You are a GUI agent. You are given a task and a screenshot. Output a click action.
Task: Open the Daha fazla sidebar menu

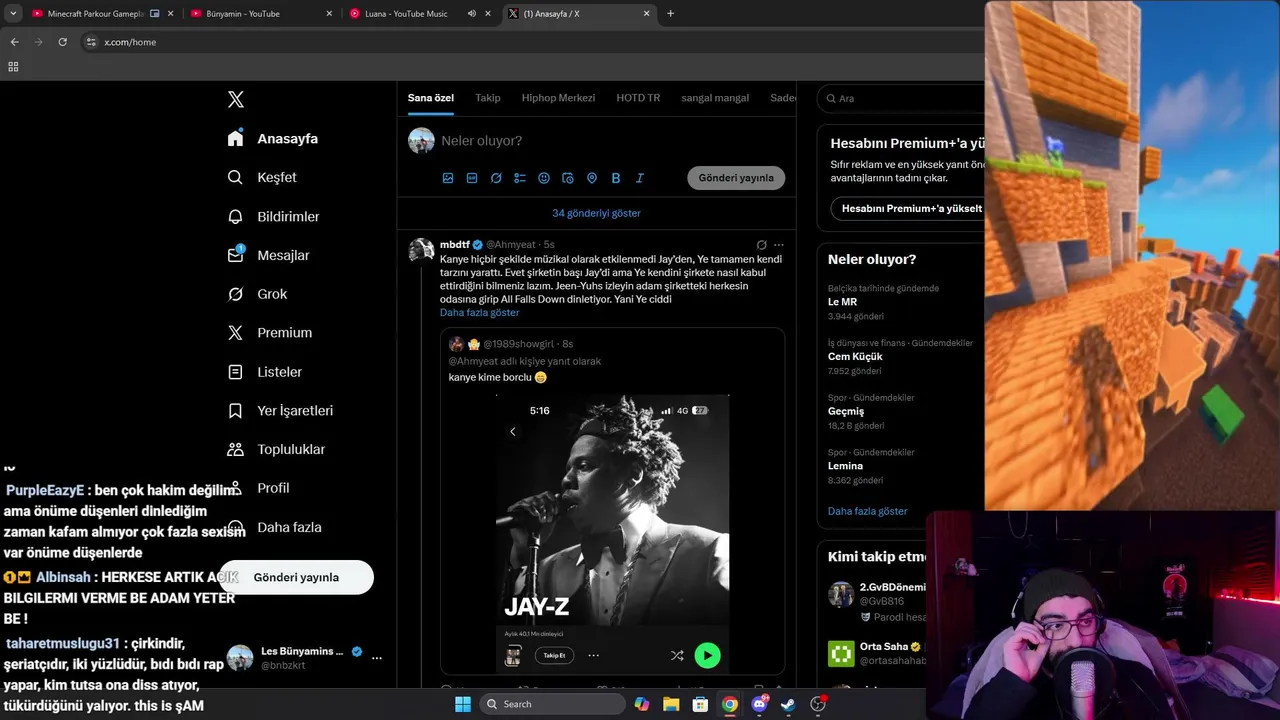point(274,527)
